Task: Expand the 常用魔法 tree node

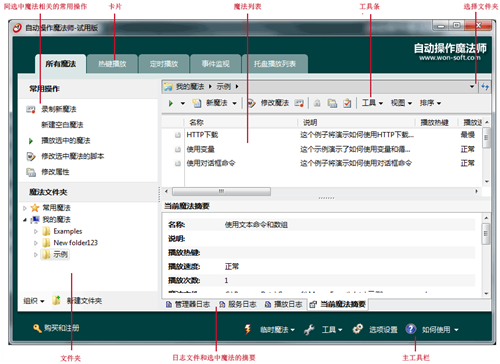Action: 25,208
